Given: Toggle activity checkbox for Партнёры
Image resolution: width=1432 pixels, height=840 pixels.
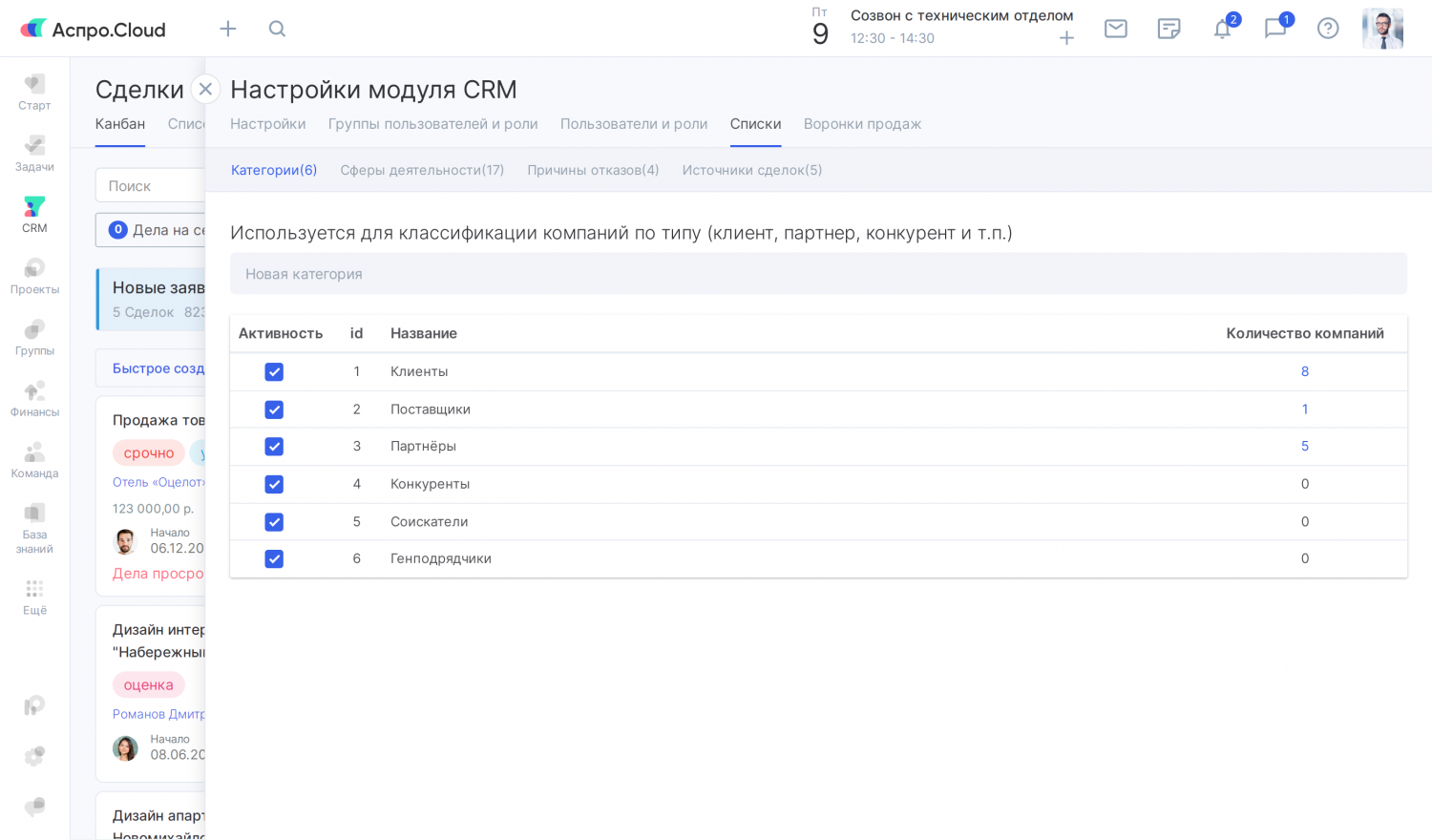Looking at the screenshot, I should (x=274, y=447).
